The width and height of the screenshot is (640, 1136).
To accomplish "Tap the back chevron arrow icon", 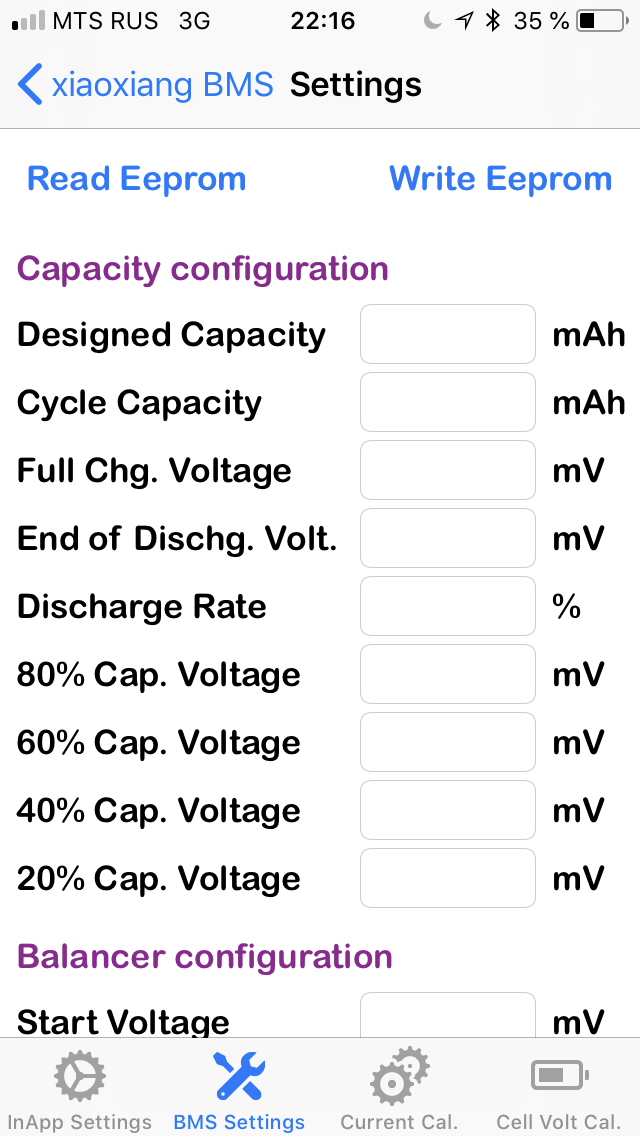I will (x=30, y=85).
